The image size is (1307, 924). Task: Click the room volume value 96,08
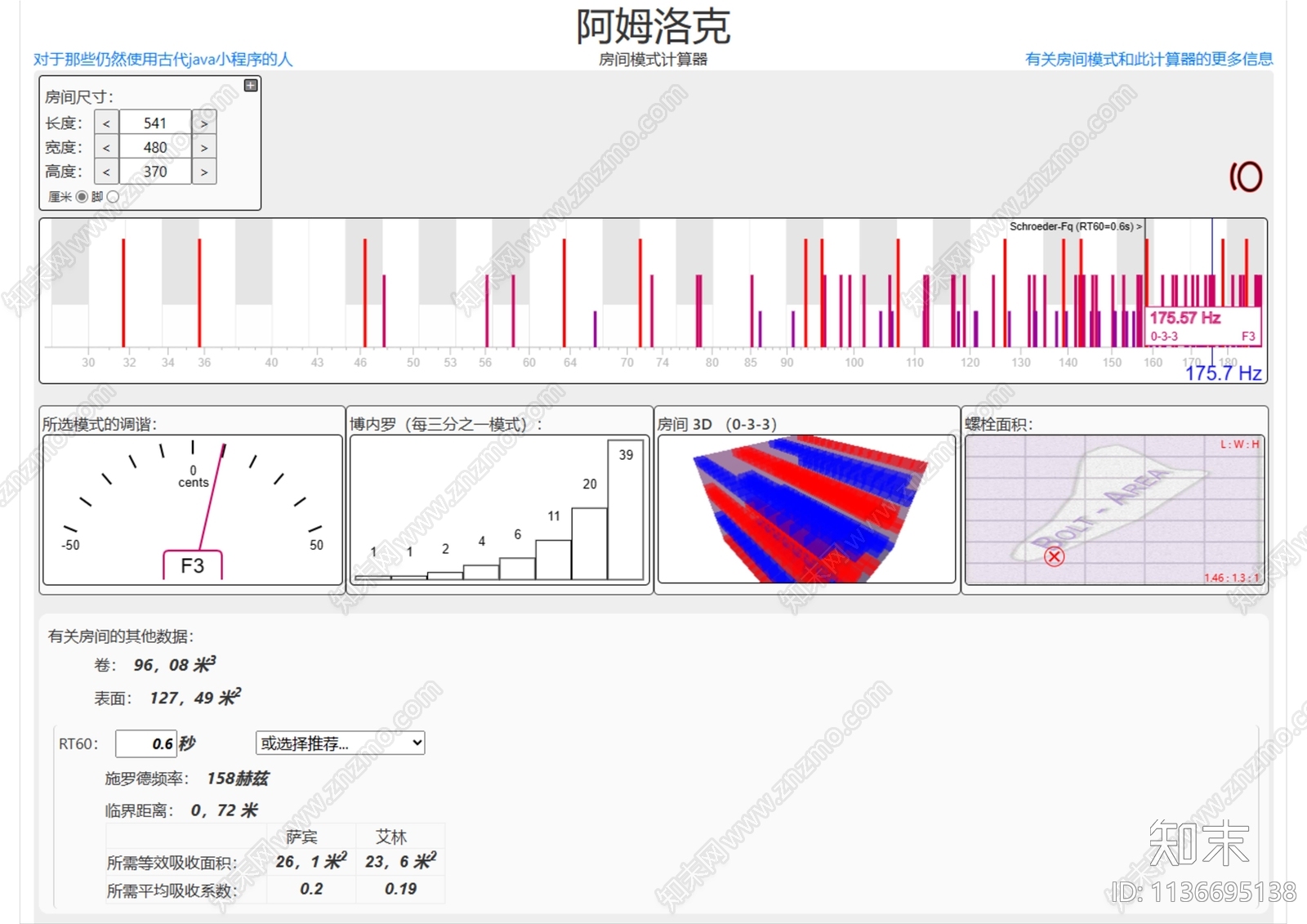(x=175, y=664)
